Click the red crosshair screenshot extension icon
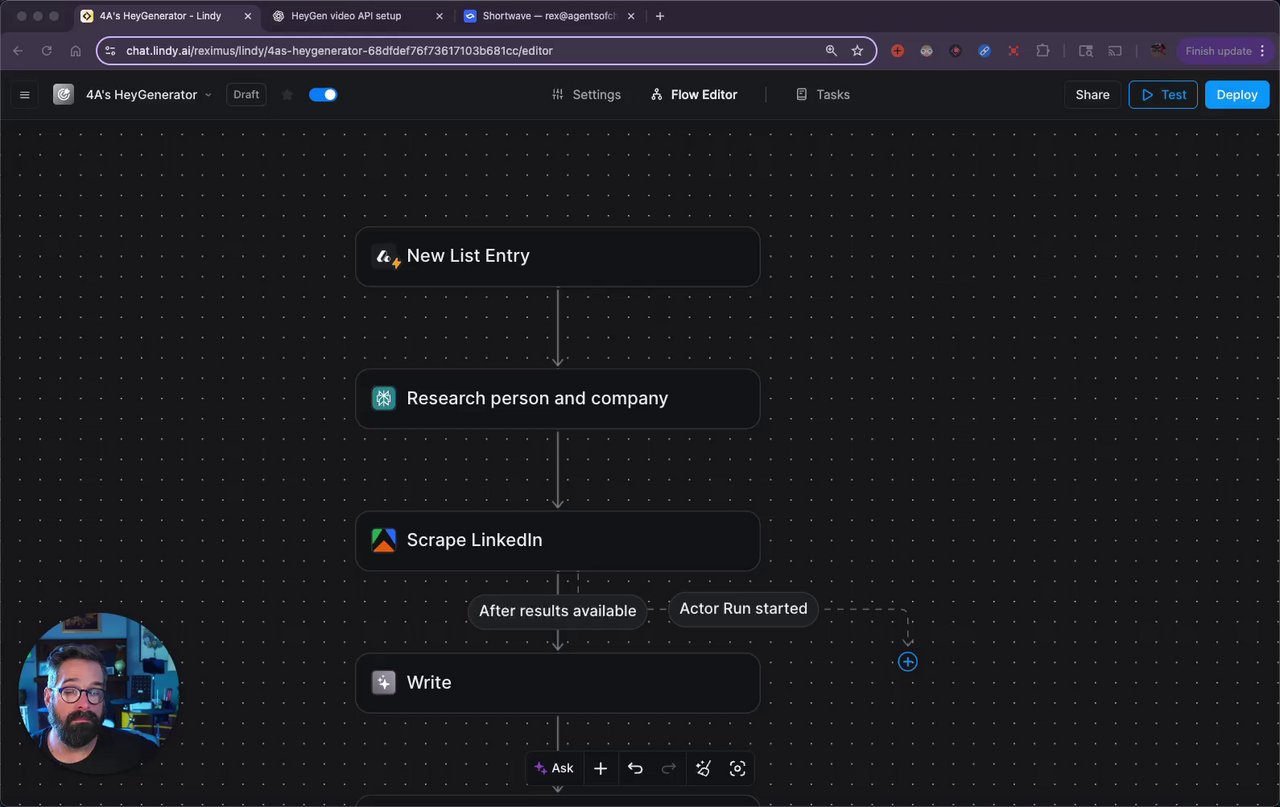This screenshot has height=807, width=1280. tap(1013, 51)
